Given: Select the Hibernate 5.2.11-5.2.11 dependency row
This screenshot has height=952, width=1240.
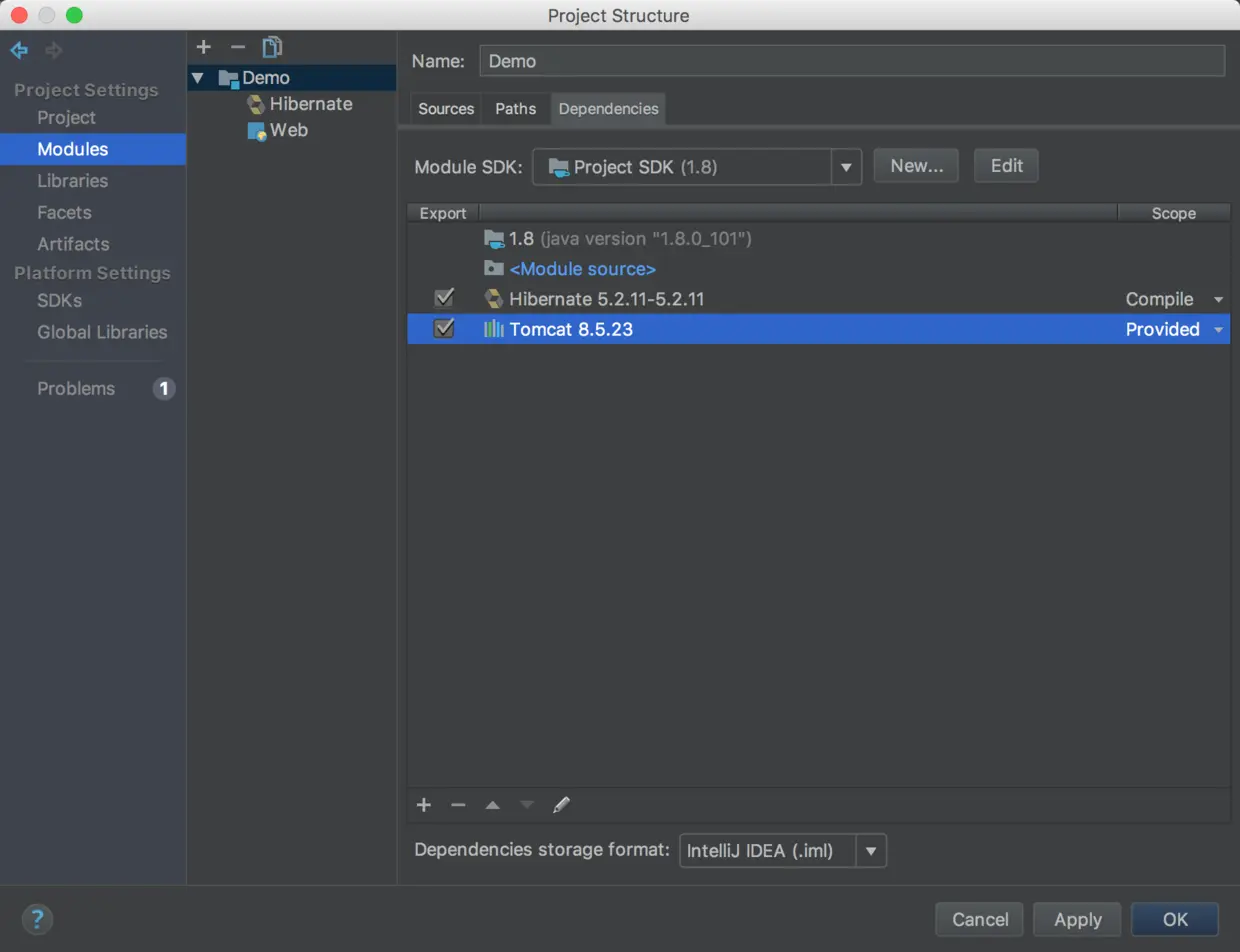Looking at the screenshot, I should point(819,299).
